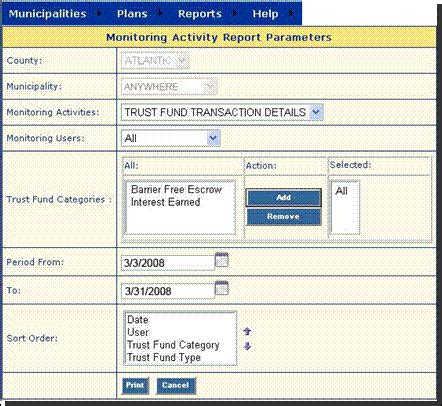442x406 pixels.
Task: Open the Plans menu
Action: point(132,14)
